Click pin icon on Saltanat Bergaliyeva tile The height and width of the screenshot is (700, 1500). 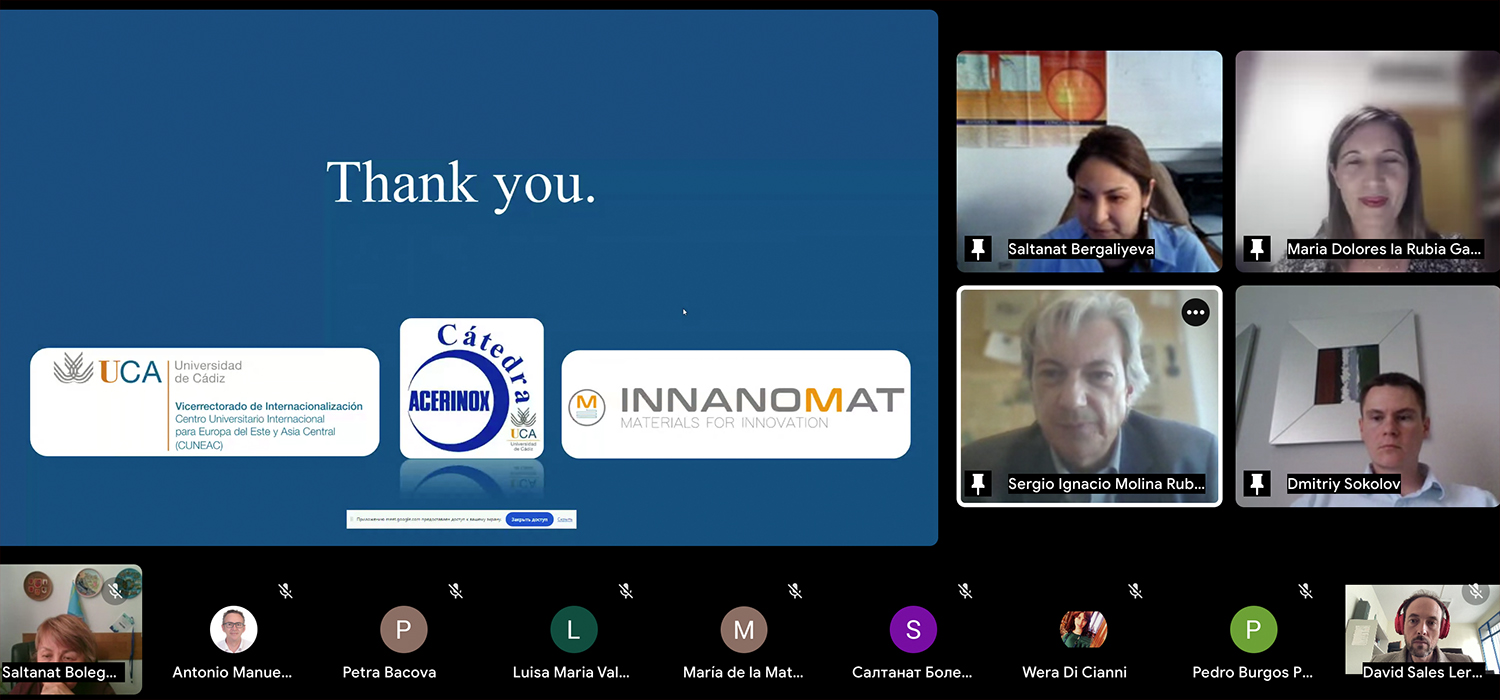(978, 249)
